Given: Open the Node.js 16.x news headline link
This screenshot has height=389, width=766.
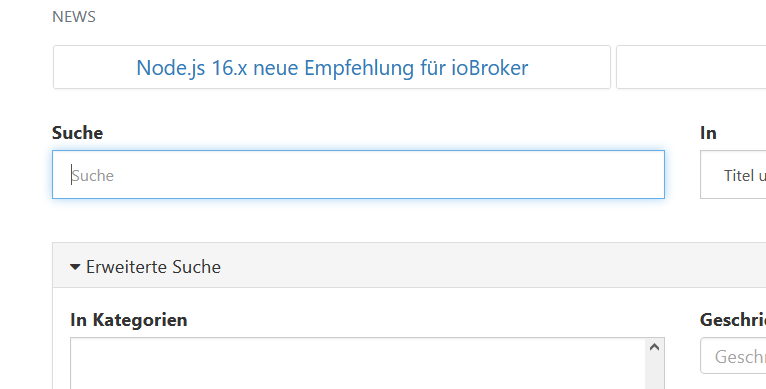Looking at the screenshot, I should click(x=332, y=67).
